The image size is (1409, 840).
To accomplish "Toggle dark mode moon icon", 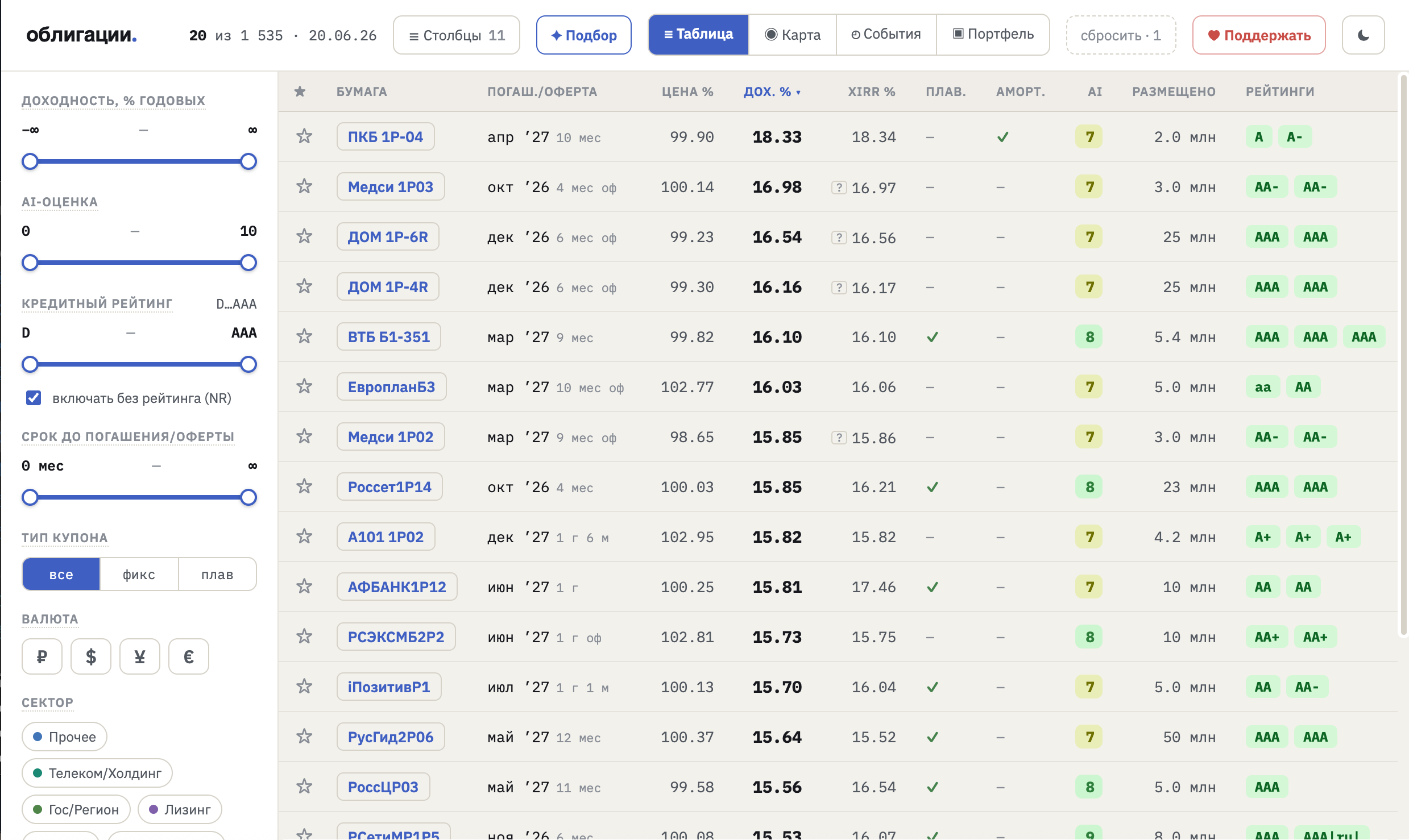I will (x=1363, y=35).
